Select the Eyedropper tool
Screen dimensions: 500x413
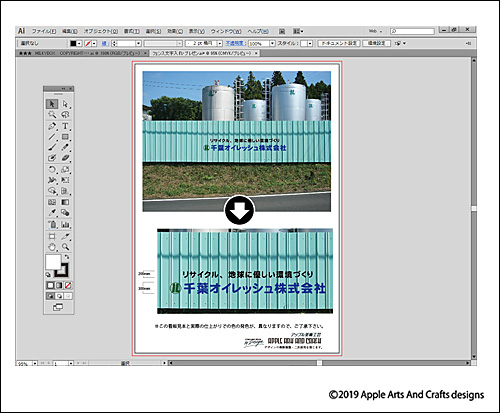click(52, 213)
